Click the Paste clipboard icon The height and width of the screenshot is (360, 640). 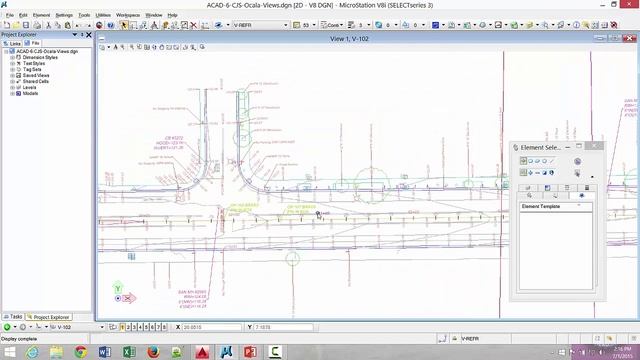click(x=68, y=25)
